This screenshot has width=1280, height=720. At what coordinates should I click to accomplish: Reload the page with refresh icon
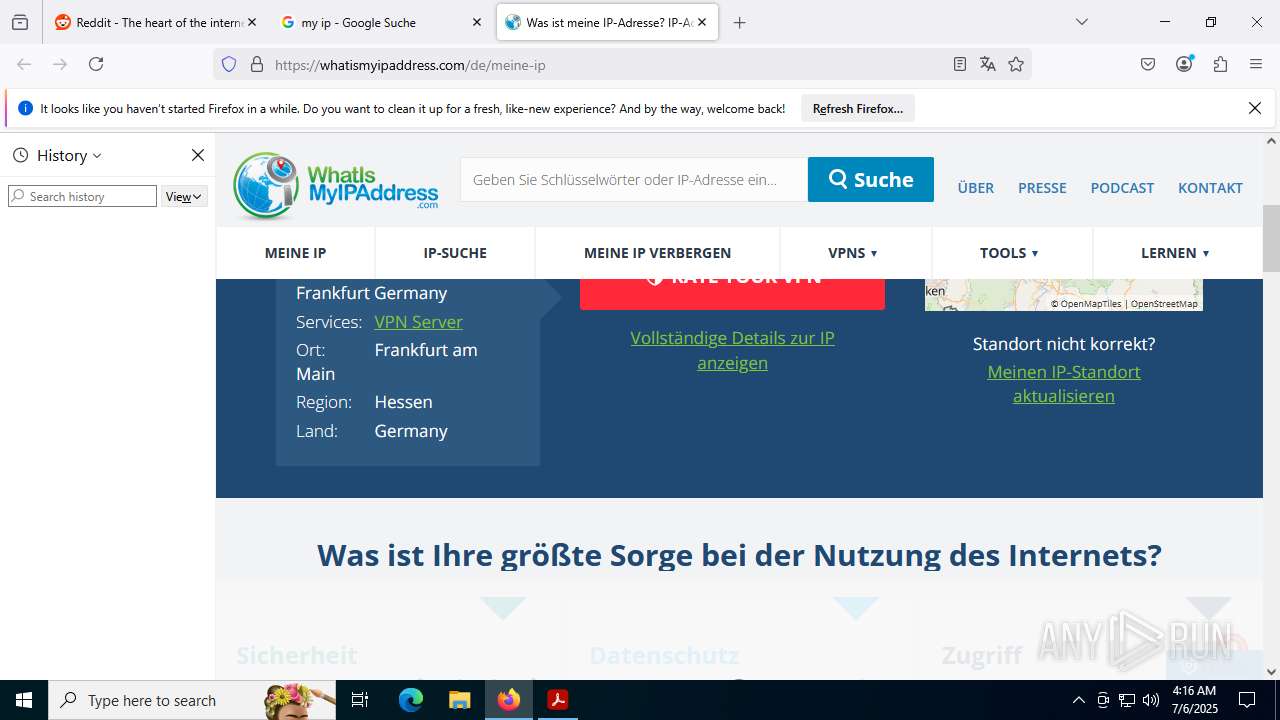[x=96, y=64]
